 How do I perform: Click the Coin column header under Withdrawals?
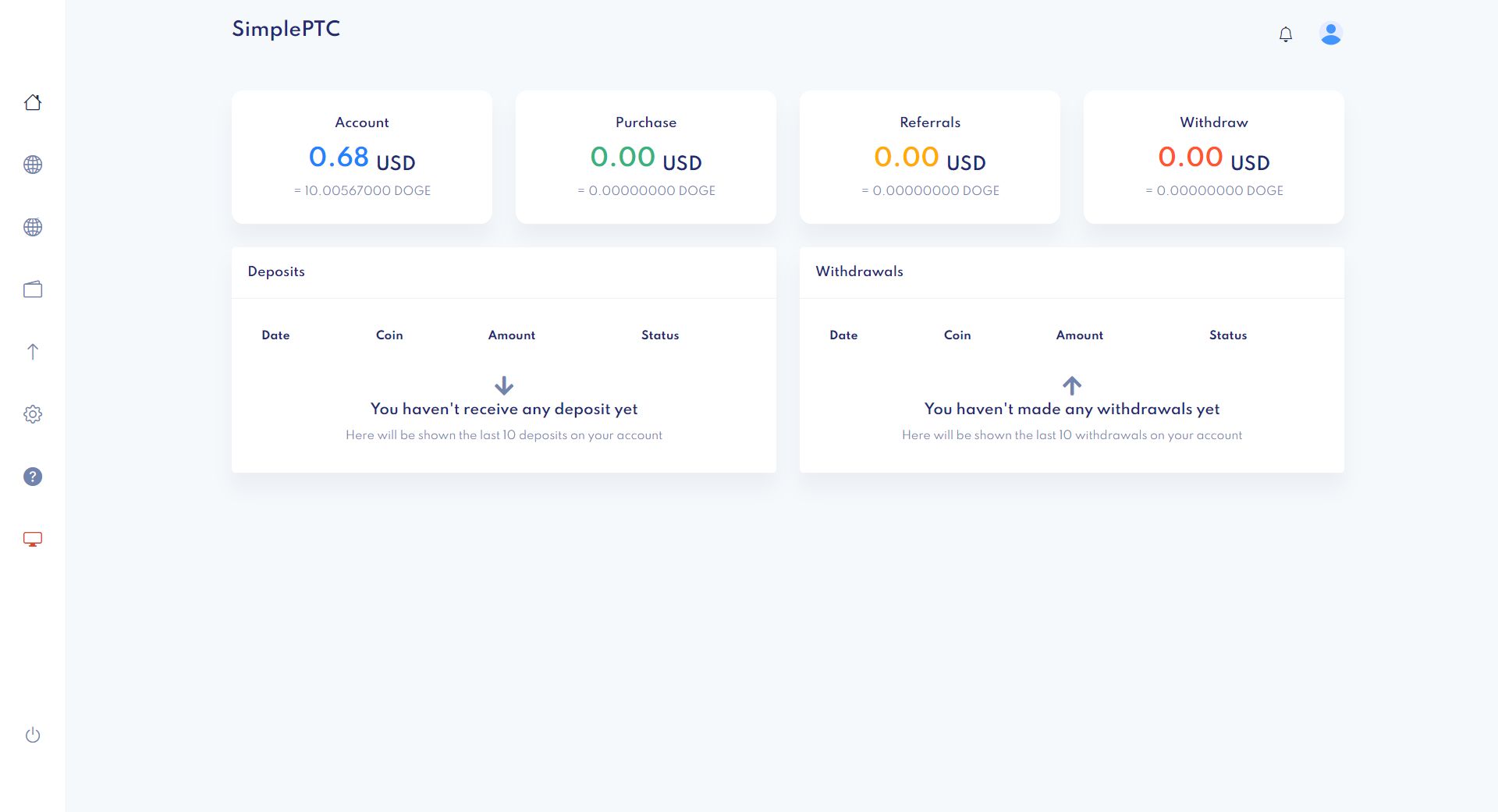click(x=957, y=335)
